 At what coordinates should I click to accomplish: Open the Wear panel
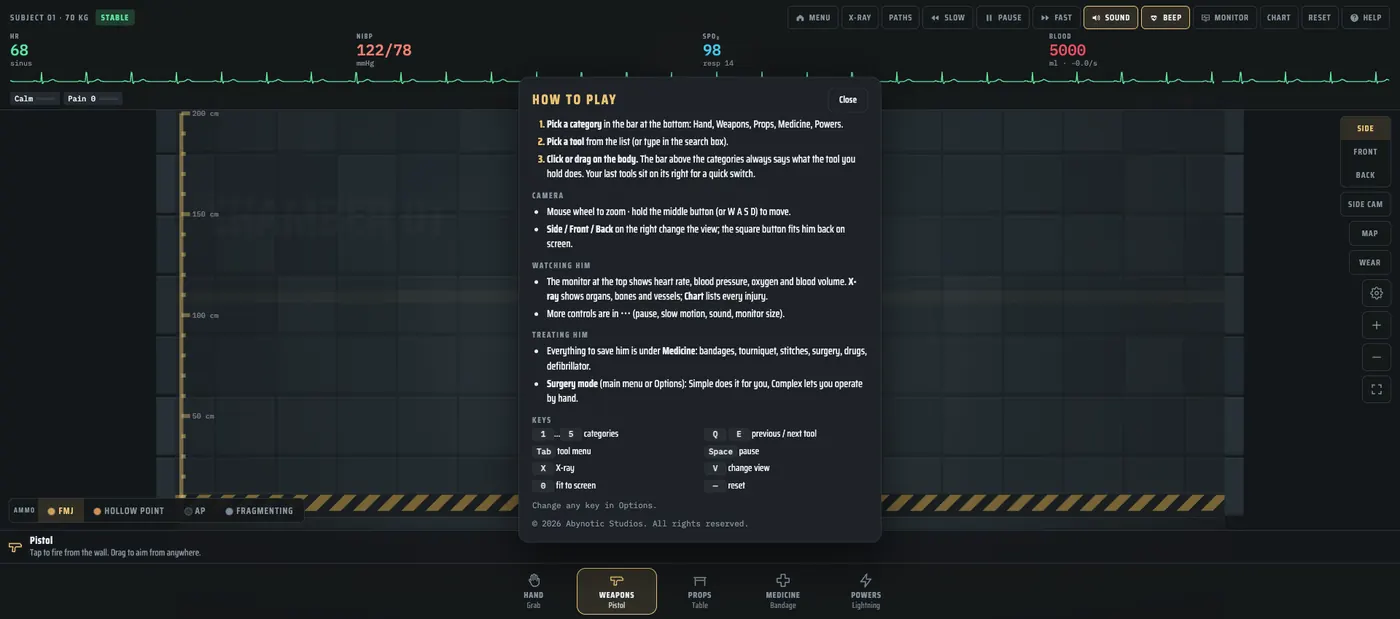tap(1369, 262)
